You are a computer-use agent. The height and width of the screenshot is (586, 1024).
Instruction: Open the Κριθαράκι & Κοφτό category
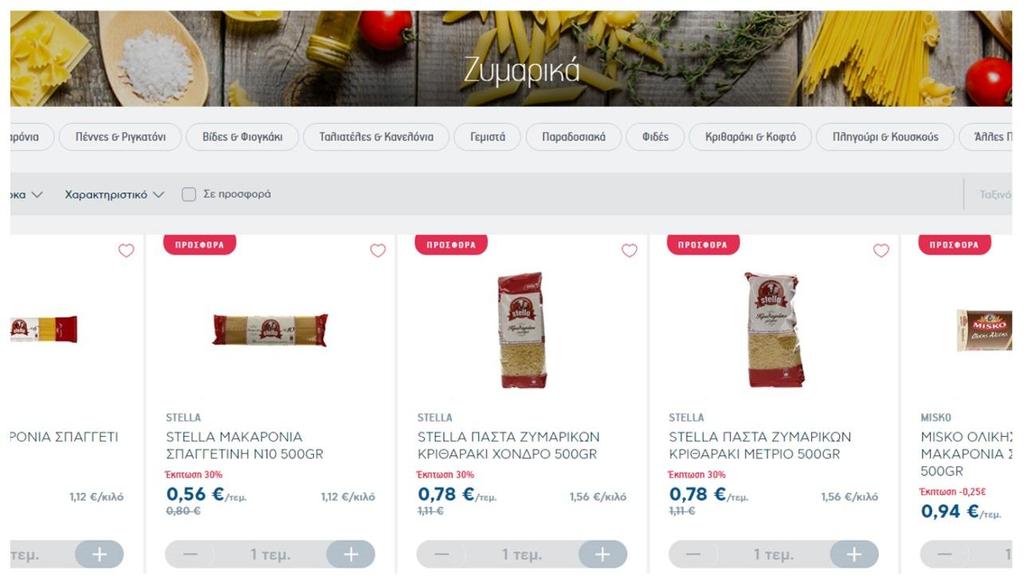point(750,137)
